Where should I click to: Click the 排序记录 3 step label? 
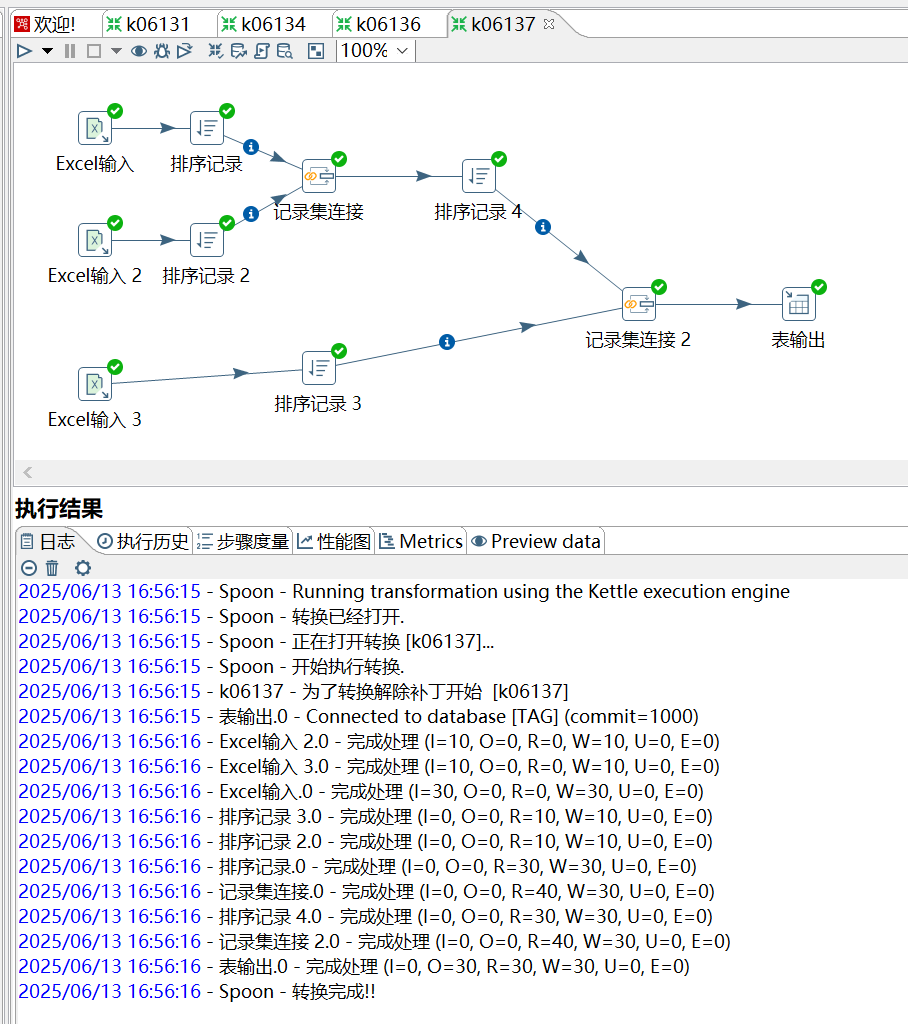317,404
